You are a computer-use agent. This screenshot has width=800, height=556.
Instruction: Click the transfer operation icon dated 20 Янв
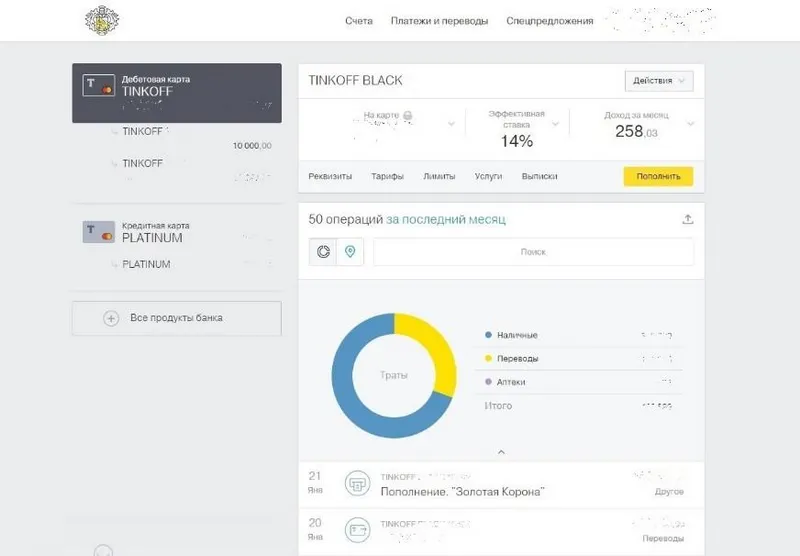[x=356, y=531]
